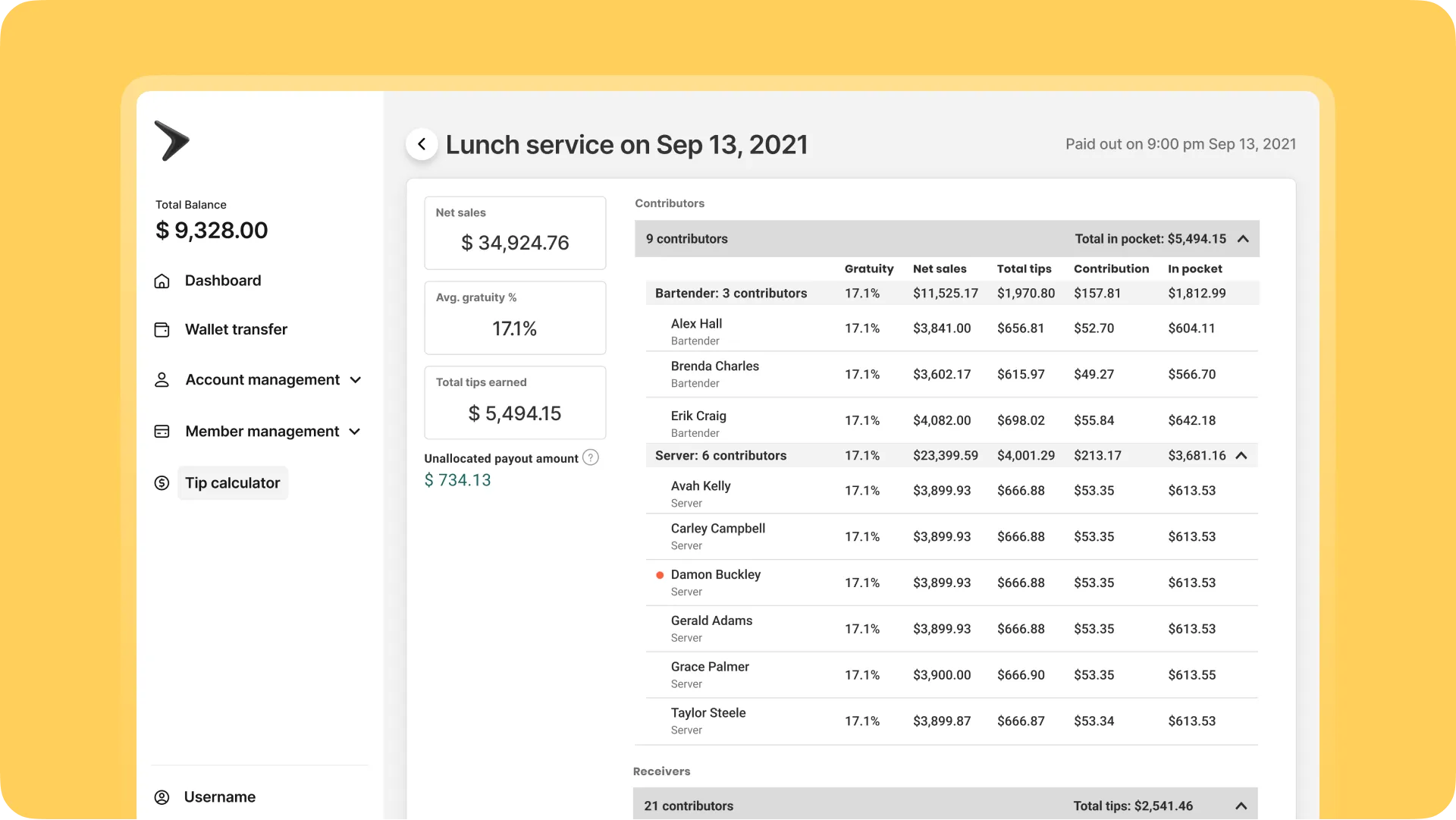The width and height of the screenshot is (1456, 820).
Task: Click the Account management person icon
Action: [x=162, y=380]
